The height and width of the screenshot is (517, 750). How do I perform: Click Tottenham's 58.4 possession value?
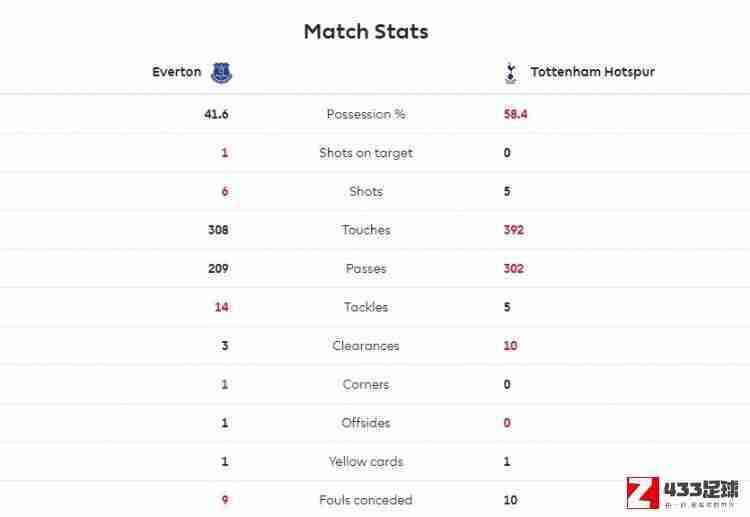click(x=515, y=114)
